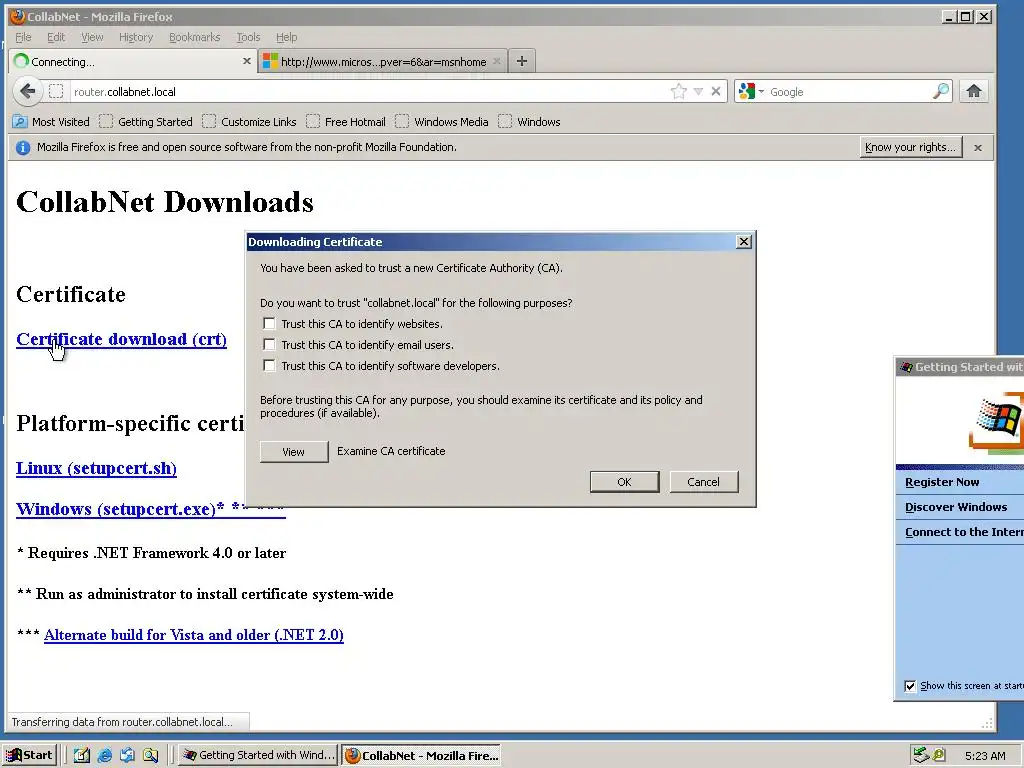Click the 5:23 AM system clock

(x=985, y=756)
